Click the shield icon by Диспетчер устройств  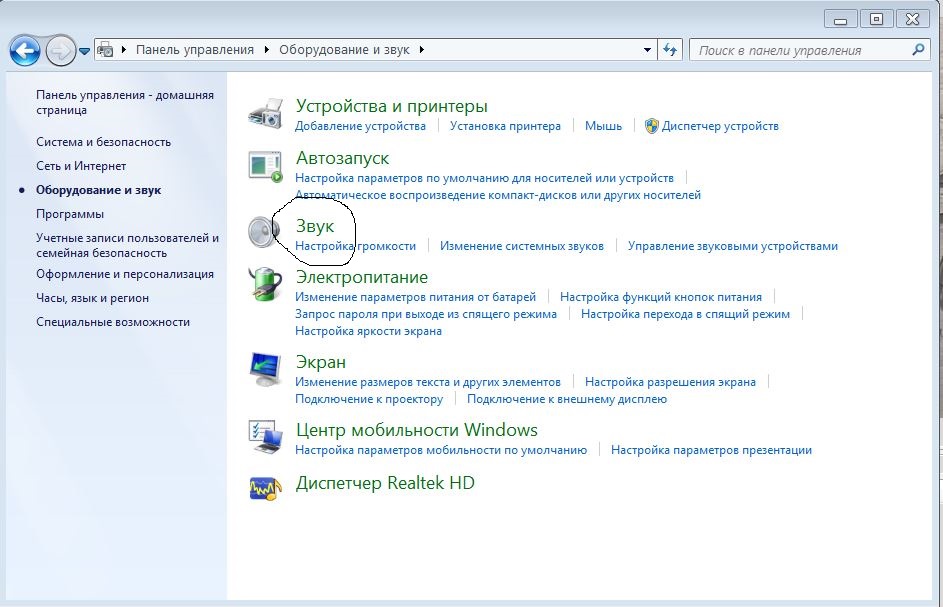651,126
